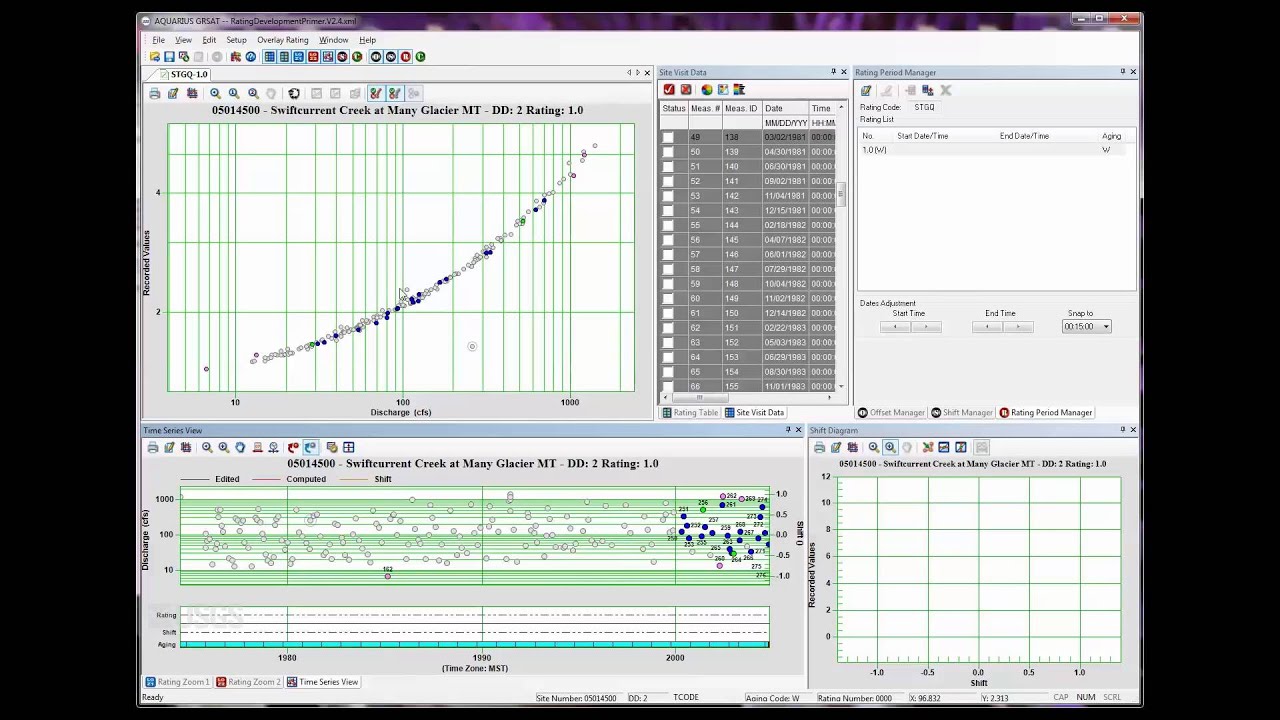Click the red circular R icon in main toolbar

coord(405,57)
